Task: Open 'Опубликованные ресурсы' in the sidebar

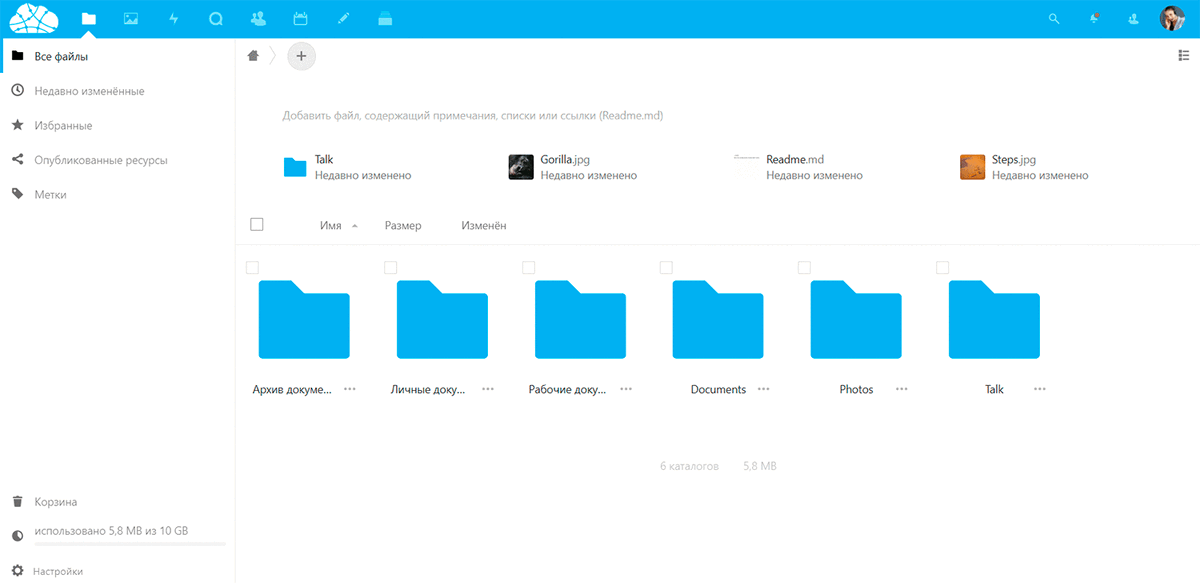Action: click(117, 160)
